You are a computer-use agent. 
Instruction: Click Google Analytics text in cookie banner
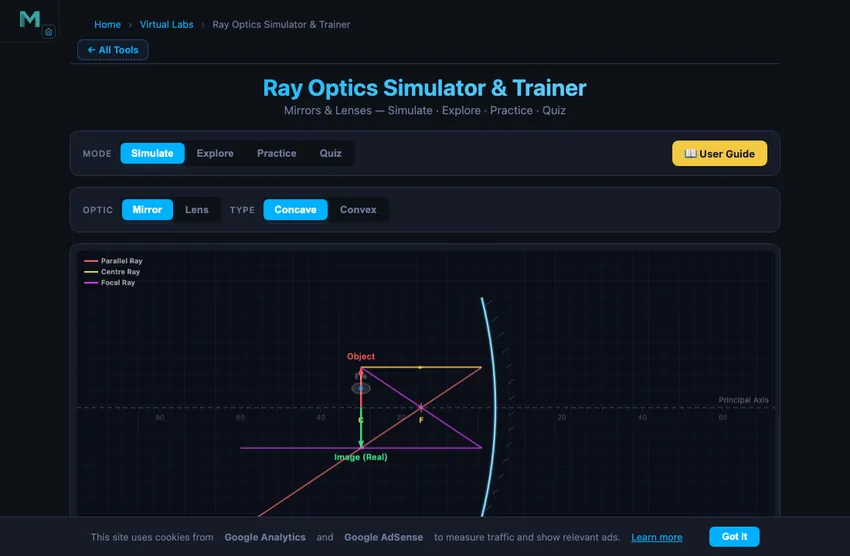265,537
